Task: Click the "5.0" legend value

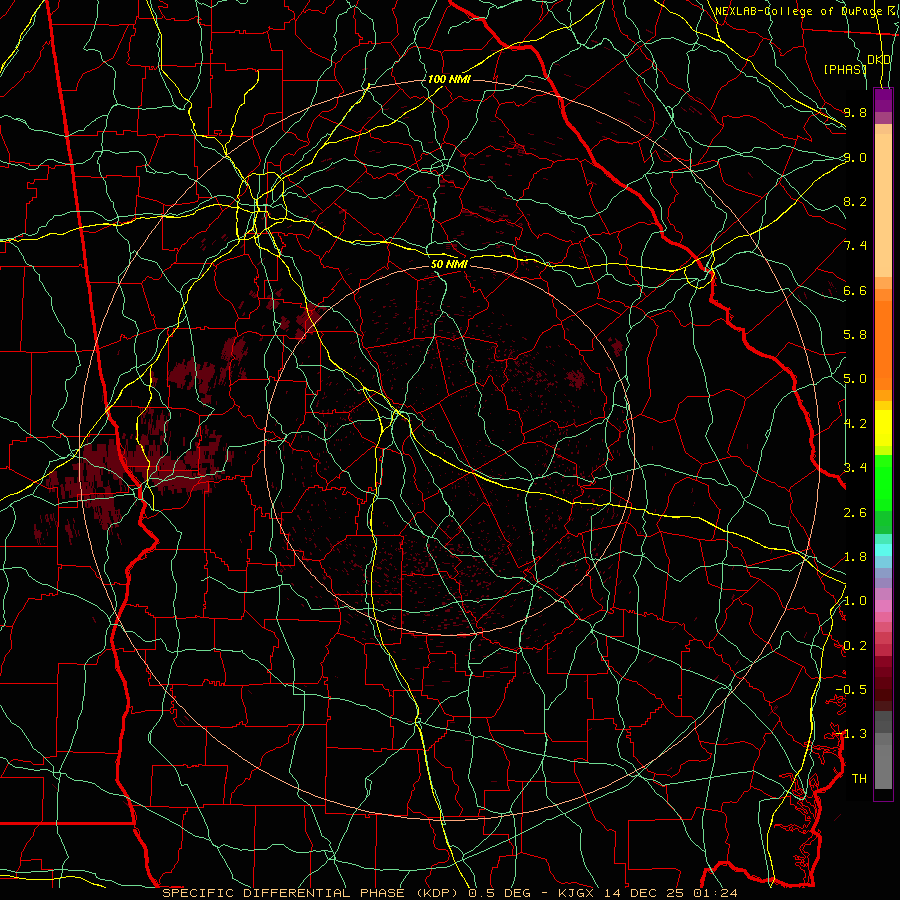Action: (855, 379)
